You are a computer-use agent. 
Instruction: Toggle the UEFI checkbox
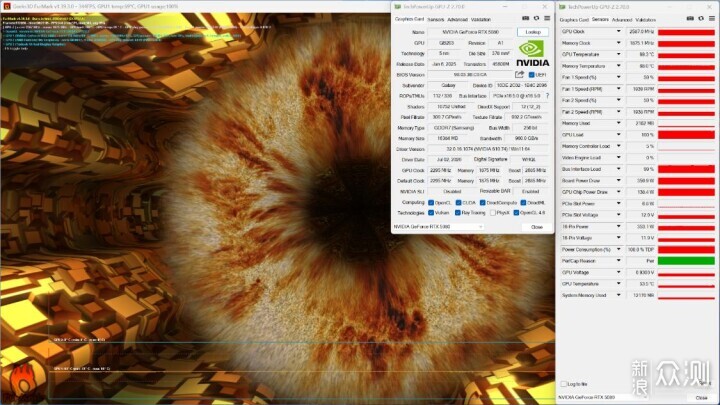pos(531,75)
